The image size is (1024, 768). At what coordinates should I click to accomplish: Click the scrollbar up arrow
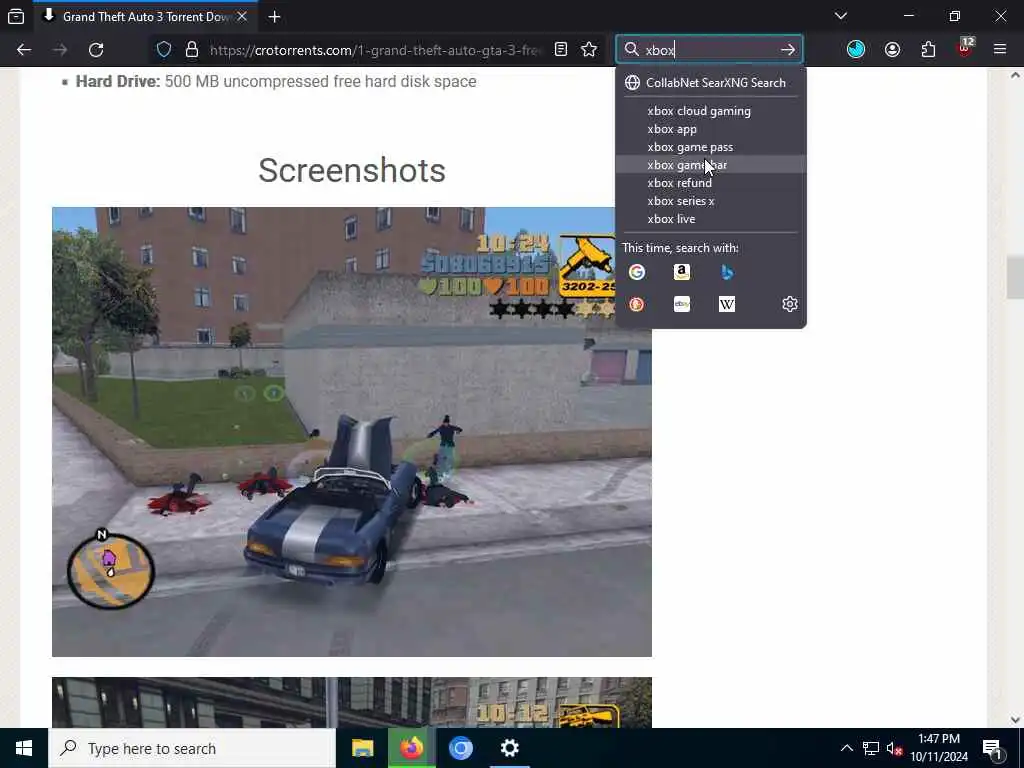click(x=1015, y=76)
